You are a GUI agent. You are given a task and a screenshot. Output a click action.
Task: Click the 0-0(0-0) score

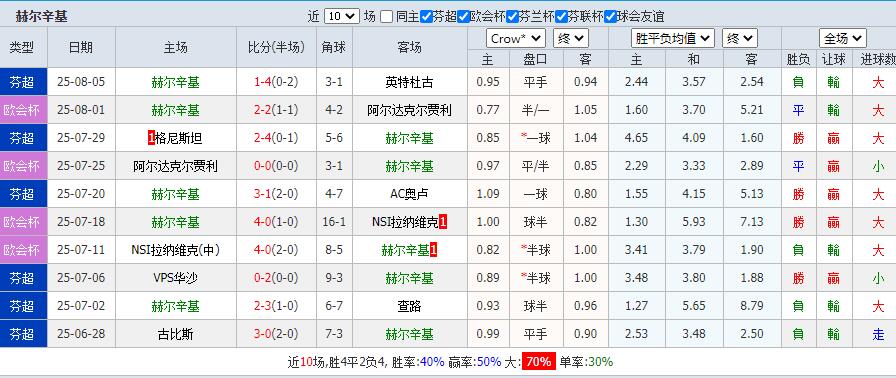click(x=276, y=166)
